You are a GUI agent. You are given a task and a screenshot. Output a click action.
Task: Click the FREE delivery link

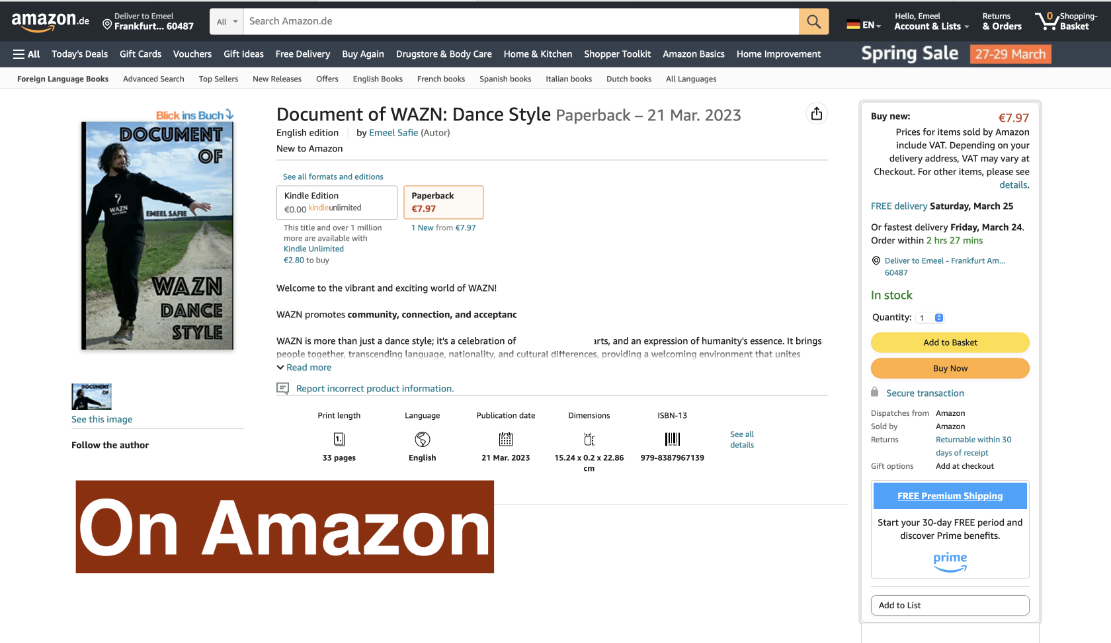tap(898, 206)
